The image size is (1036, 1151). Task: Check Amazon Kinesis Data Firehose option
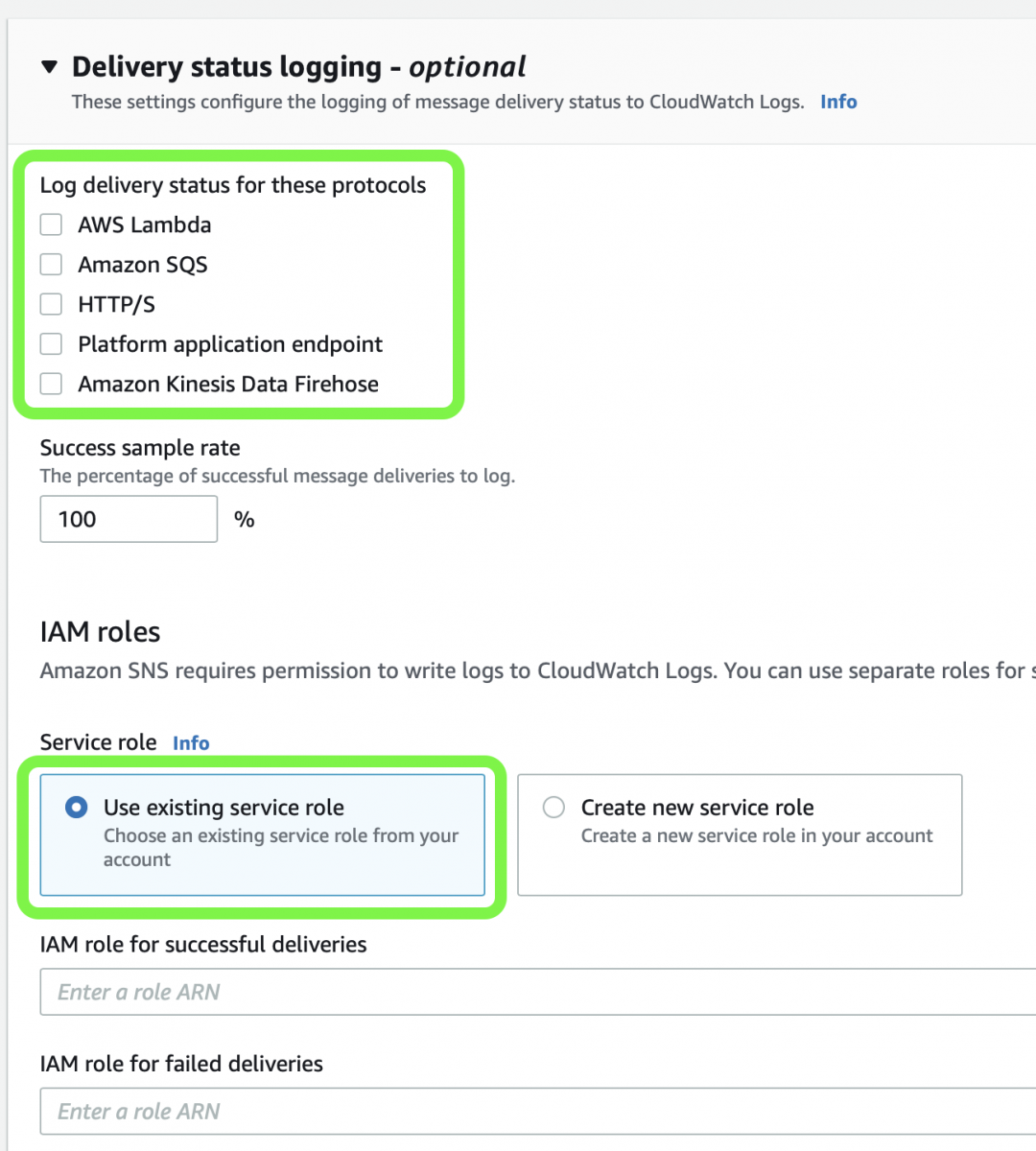(51, 384)
